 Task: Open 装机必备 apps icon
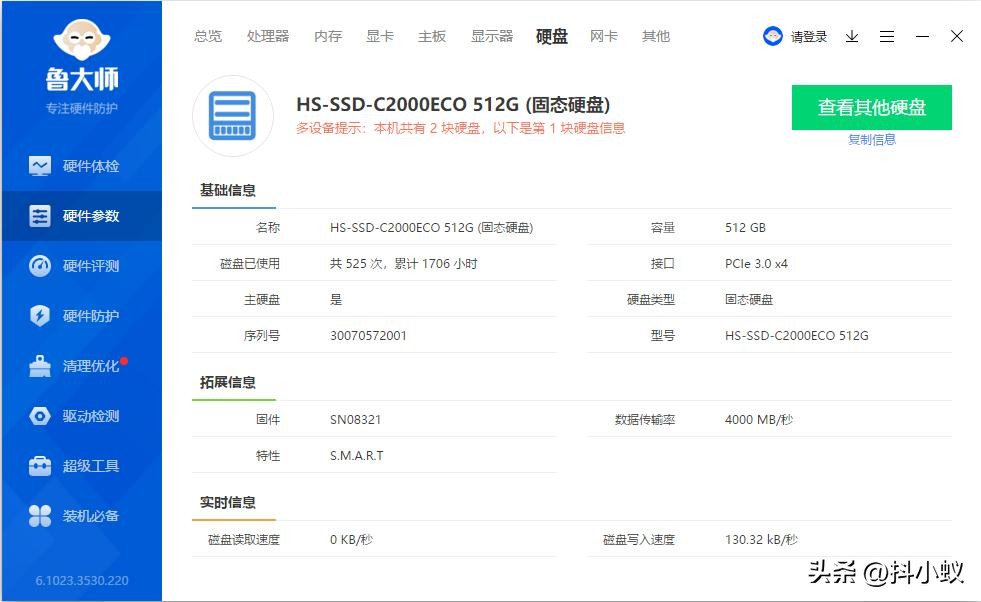[x=40, y=516]
